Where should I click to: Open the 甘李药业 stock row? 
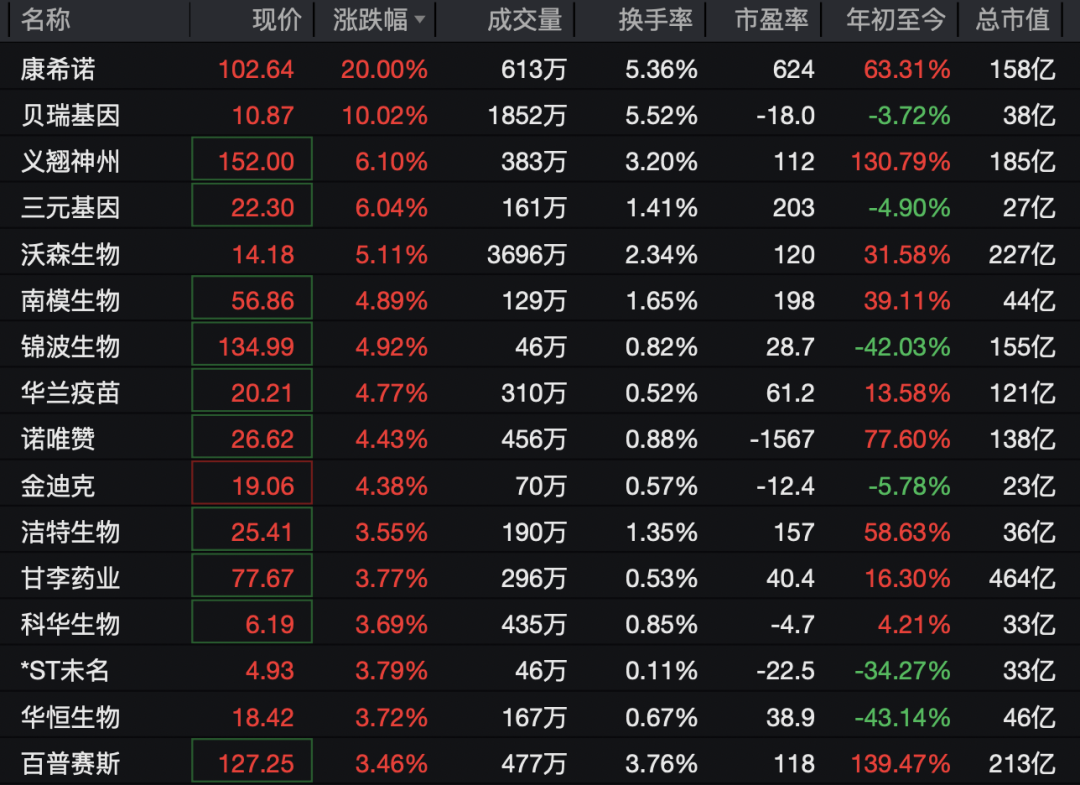click(x=540, y=578)
